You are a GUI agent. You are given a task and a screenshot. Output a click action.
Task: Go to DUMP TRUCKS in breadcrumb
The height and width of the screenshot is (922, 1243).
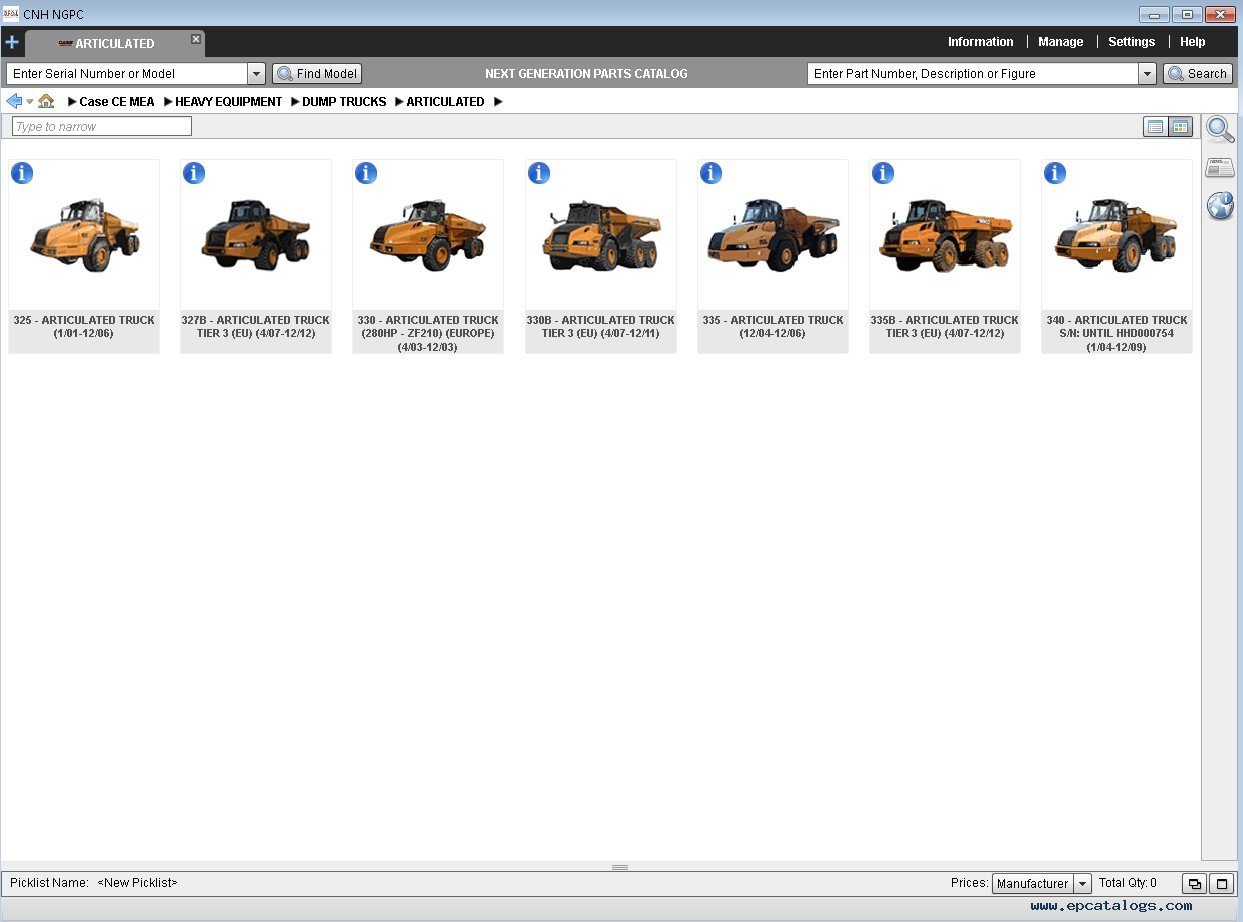click(344, 102)
